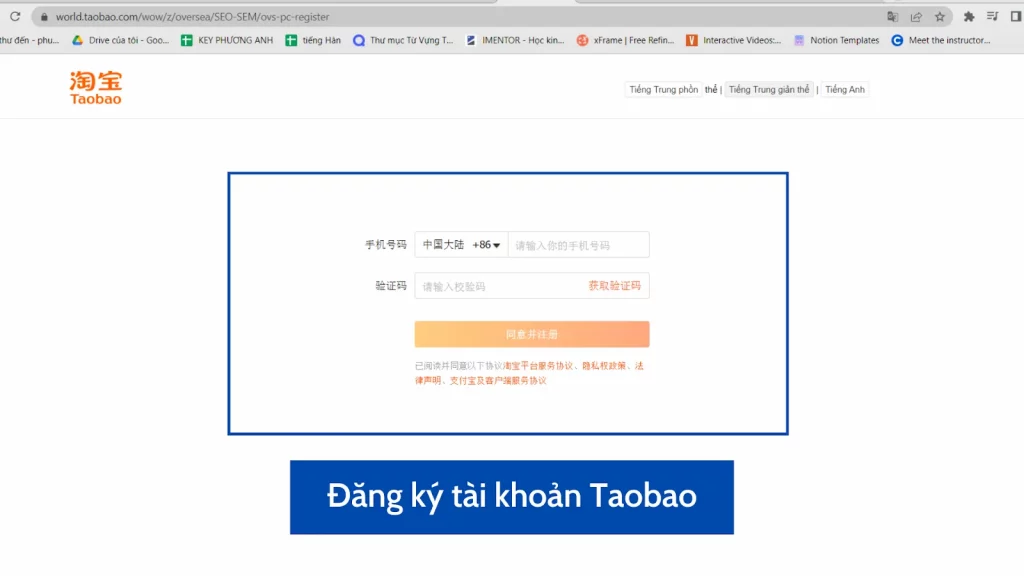Open Interactive Videos bookmark

pos(734,40)
